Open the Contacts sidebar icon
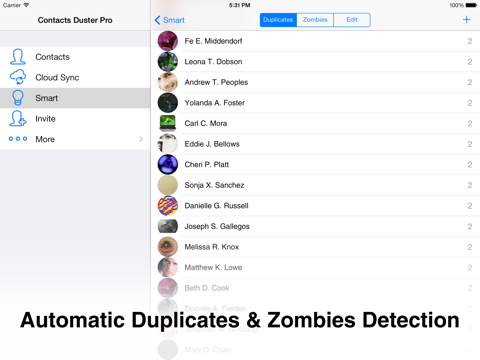 coord(18,57)
